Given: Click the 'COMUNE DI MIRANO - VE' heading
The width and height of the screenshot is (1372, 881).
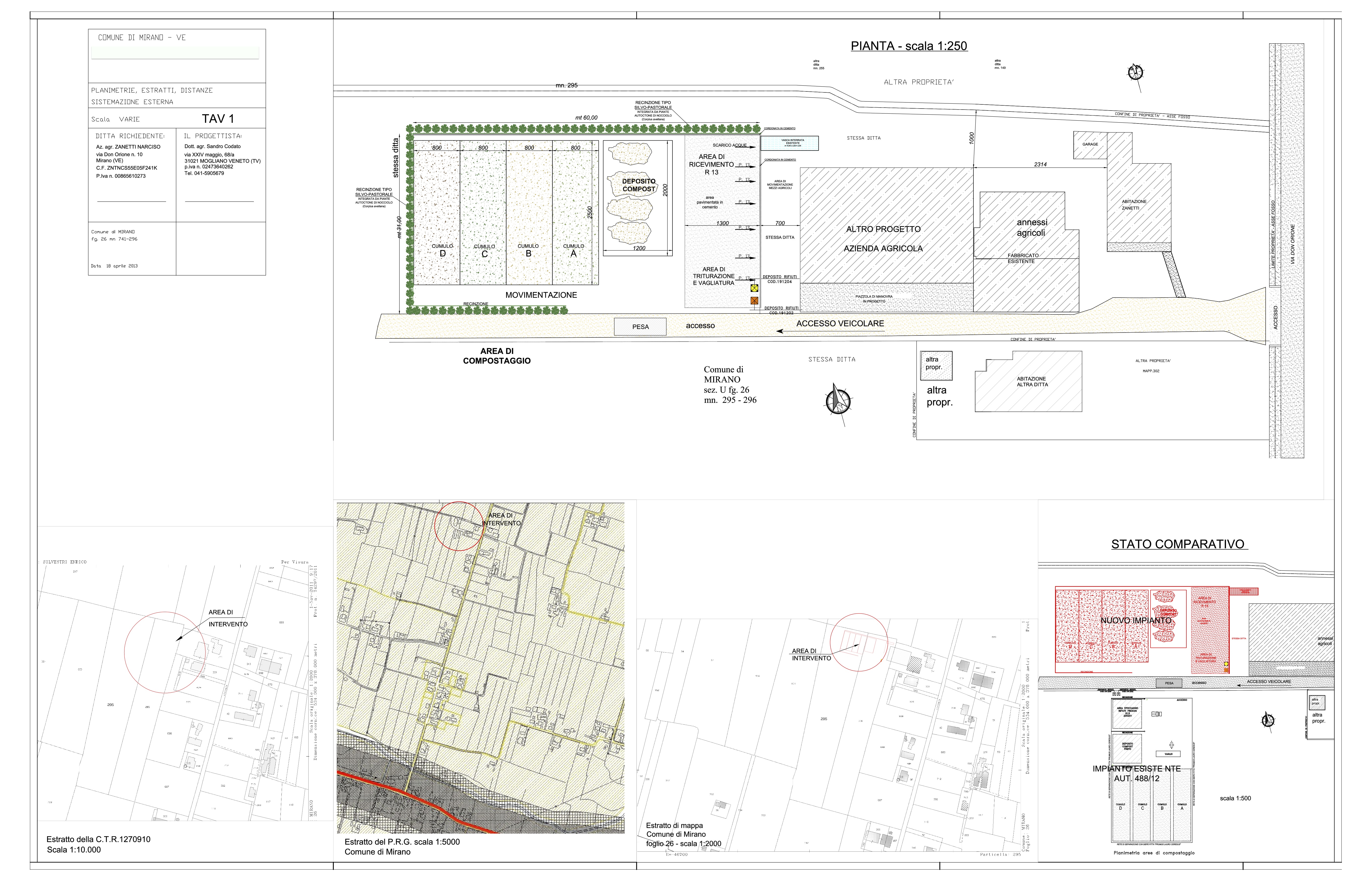Looking at the screenshot, I should click(142, 38).
